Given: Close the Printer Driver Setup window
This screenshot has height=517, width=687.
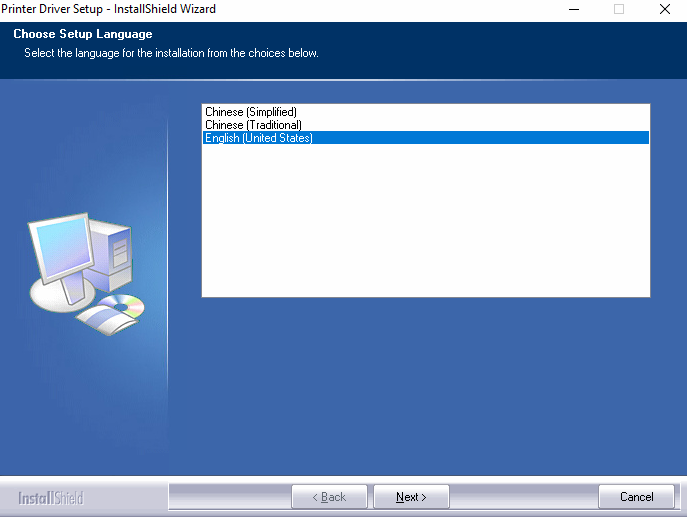Looking at the screenshot, I should 664,9.
